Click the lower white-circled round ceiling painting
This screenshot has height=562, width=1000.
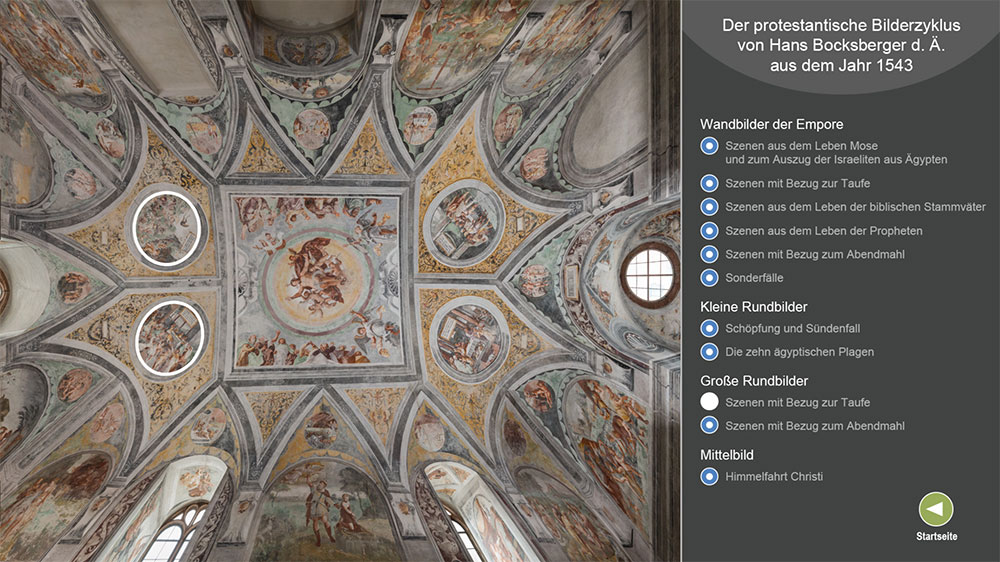point(169,337)
